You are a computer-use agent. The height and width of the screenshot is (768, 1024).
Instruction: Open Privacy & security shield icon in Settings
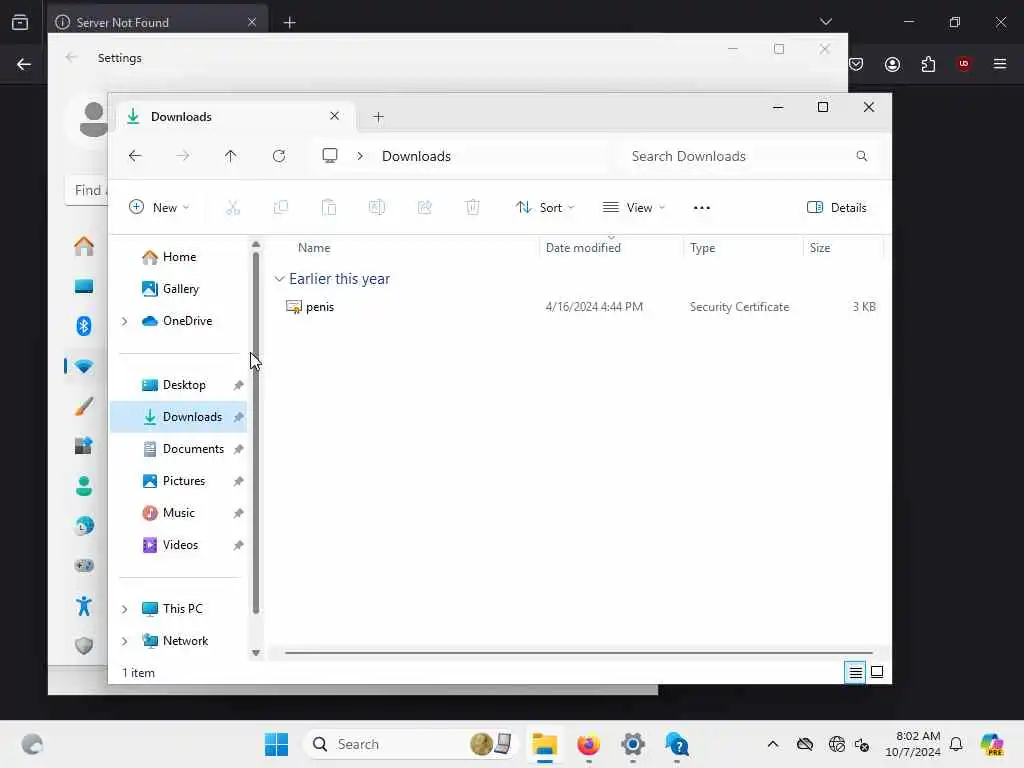click(x=84, y=646)
